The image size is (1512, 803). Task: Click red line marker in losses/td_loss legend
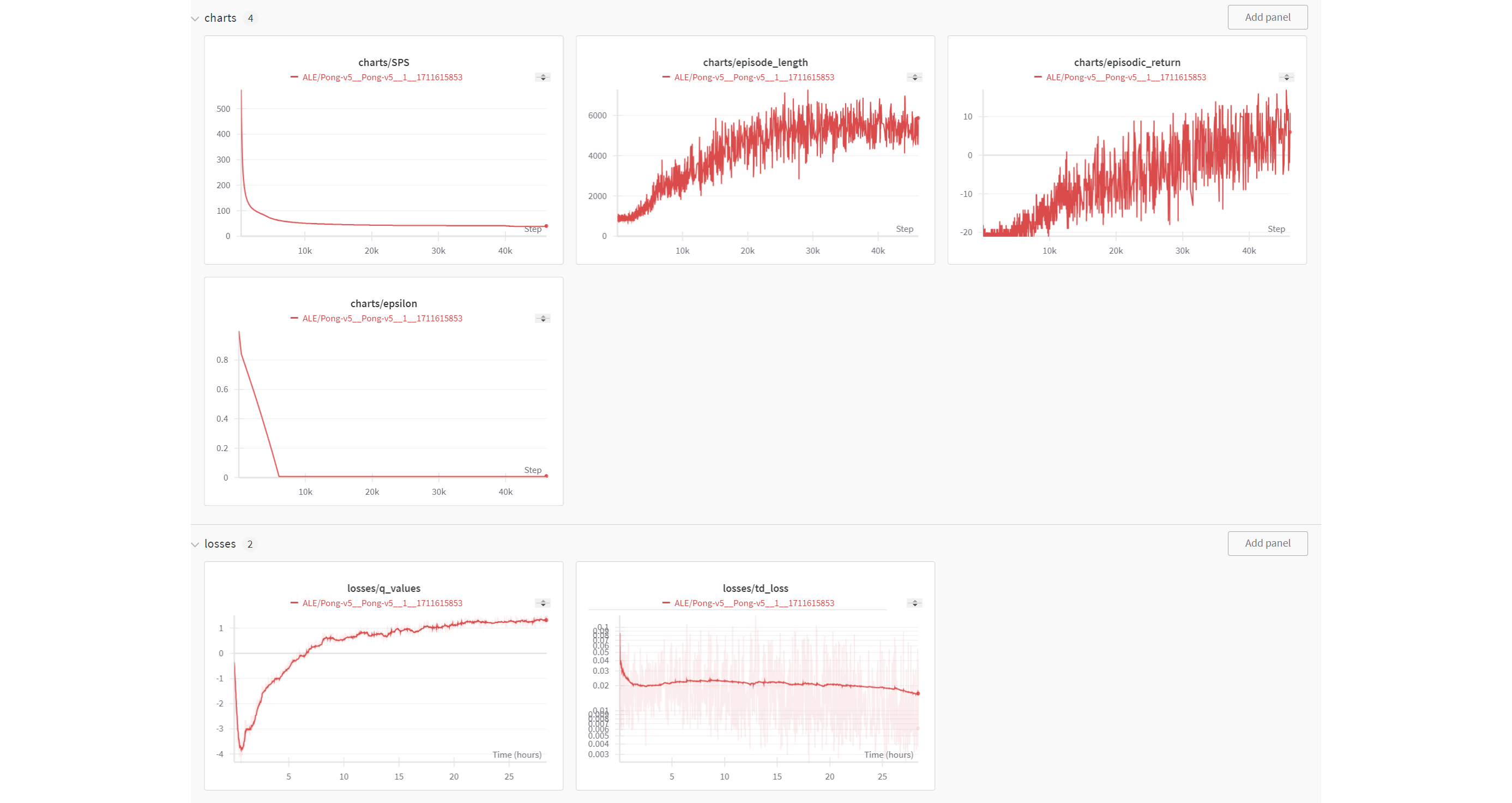tap(666, 603)
